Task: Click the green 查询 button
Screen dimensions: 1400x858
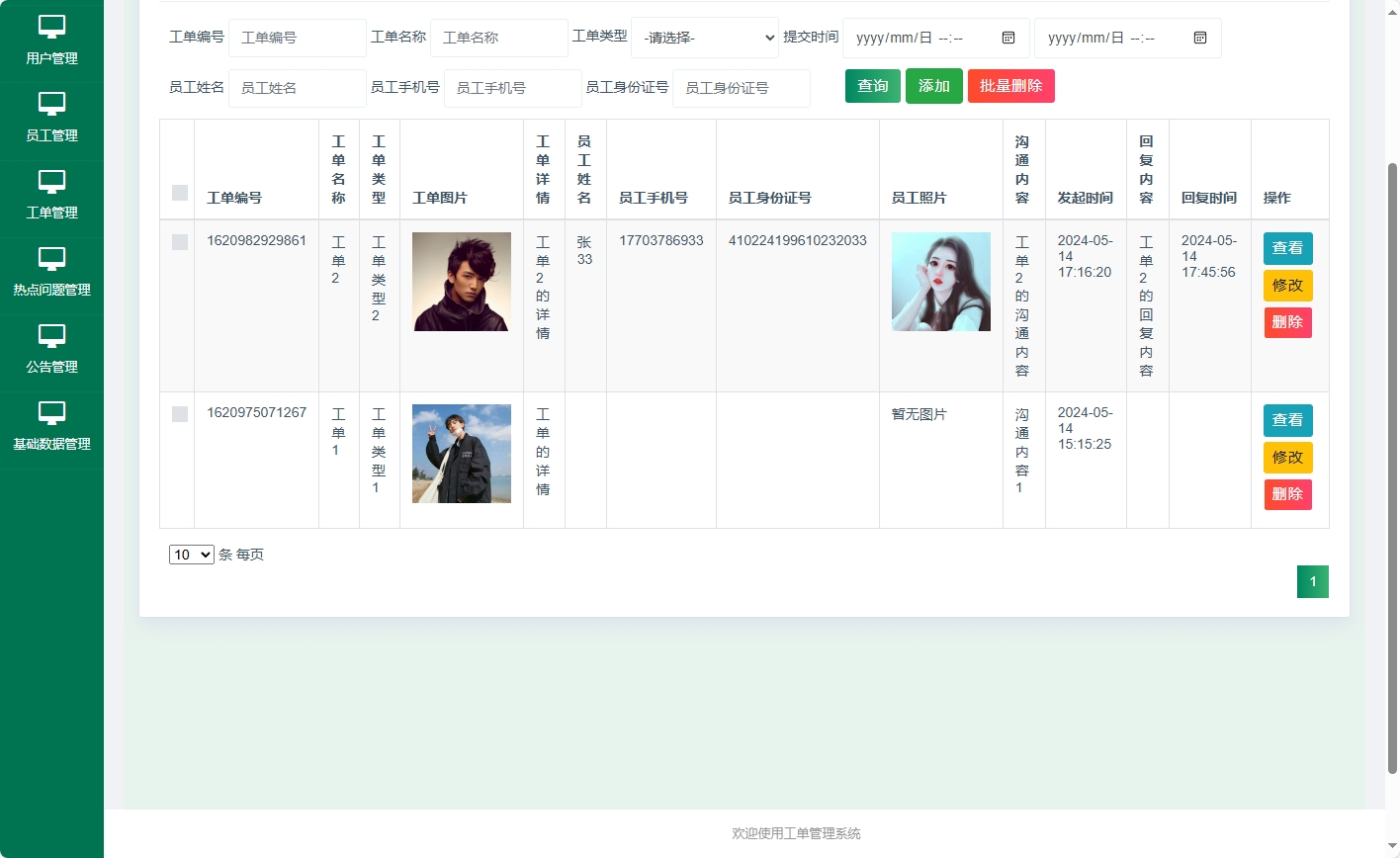Action: [872, 86]
